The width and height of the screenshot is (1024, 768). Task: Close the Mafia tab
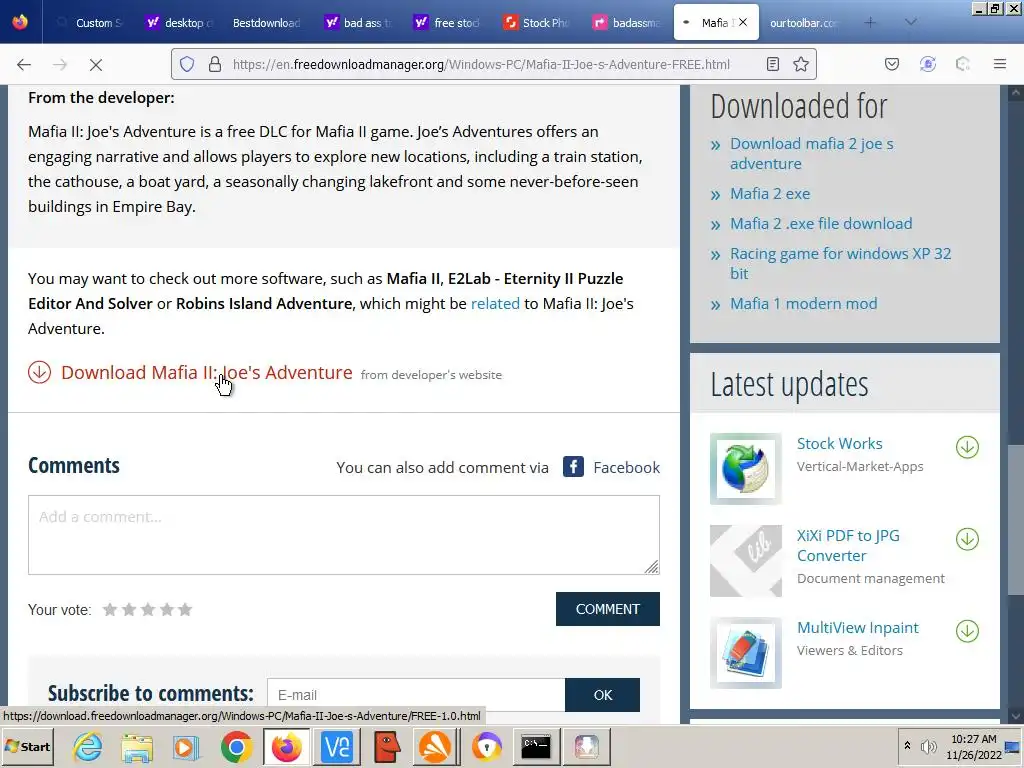tap(743, 22)
